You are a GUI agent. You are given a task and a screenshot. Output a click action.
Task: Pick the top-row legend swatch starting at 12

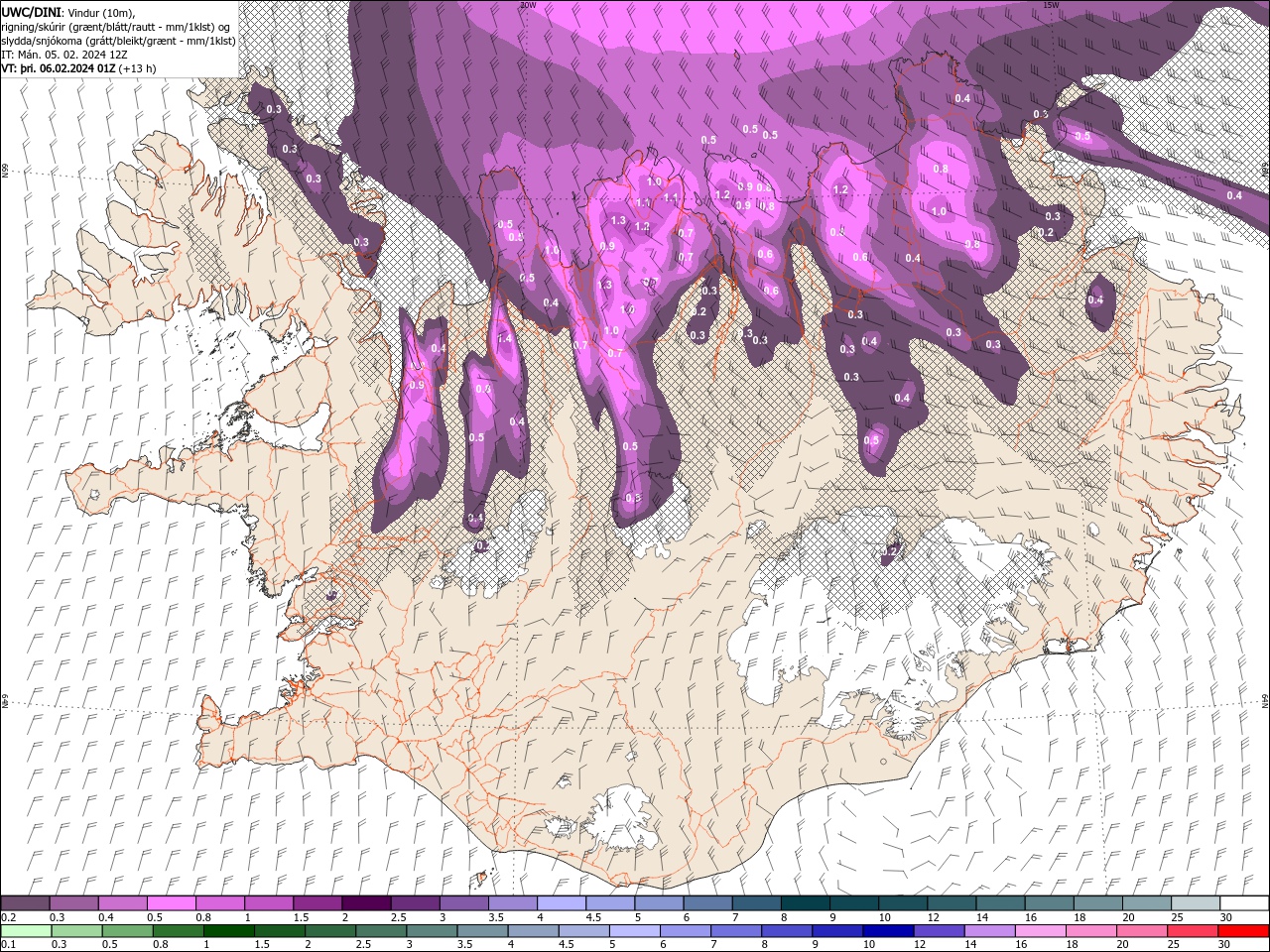952,903
